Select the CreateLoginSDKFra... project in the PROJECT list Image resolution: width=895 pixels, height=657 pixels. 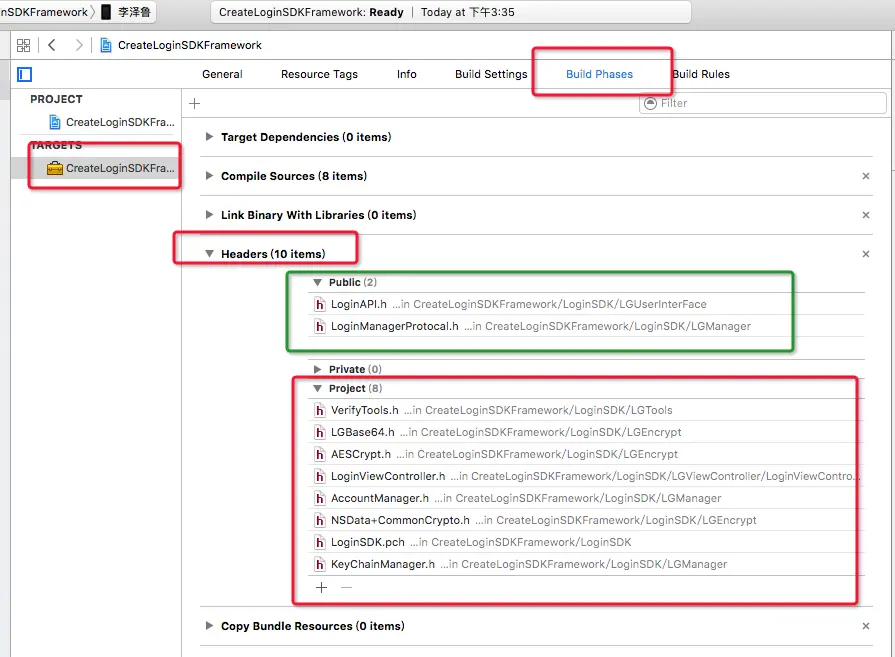point(112,122)
